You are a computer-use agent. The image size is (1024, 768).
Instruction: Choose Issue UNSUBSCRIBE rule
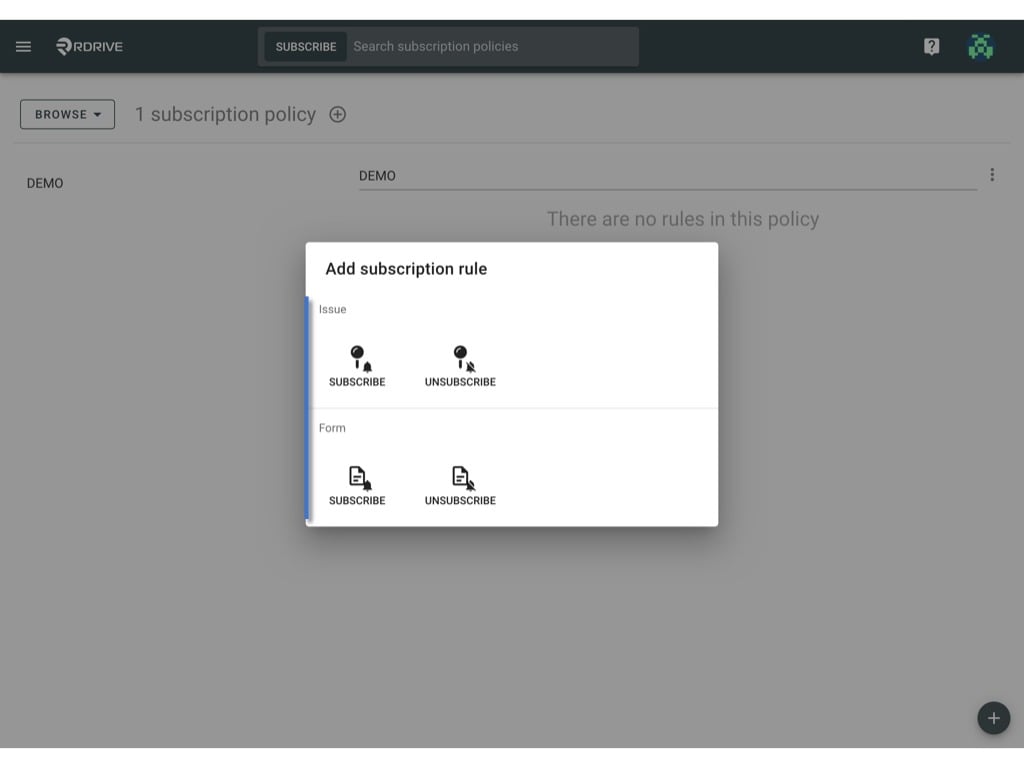pos(460,366)
